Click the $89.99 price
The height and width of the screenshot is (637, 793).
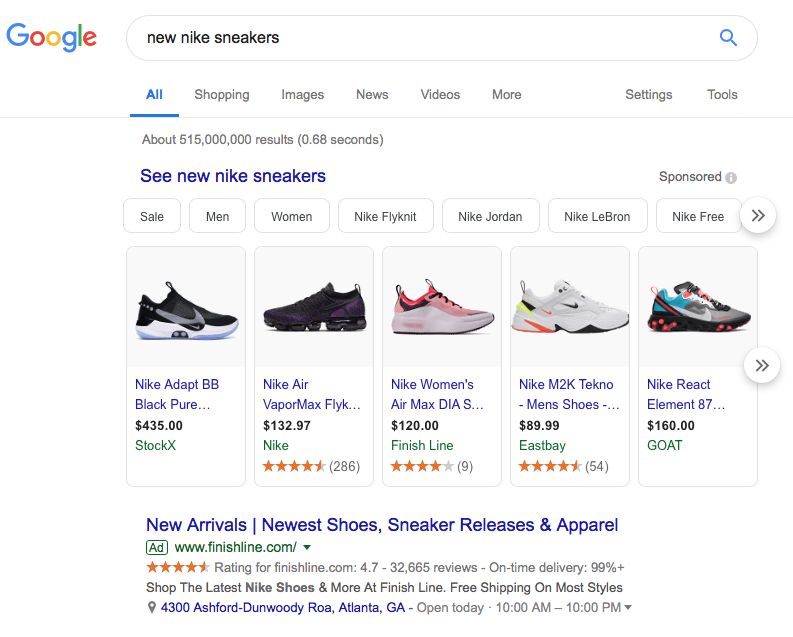[539, 426]
